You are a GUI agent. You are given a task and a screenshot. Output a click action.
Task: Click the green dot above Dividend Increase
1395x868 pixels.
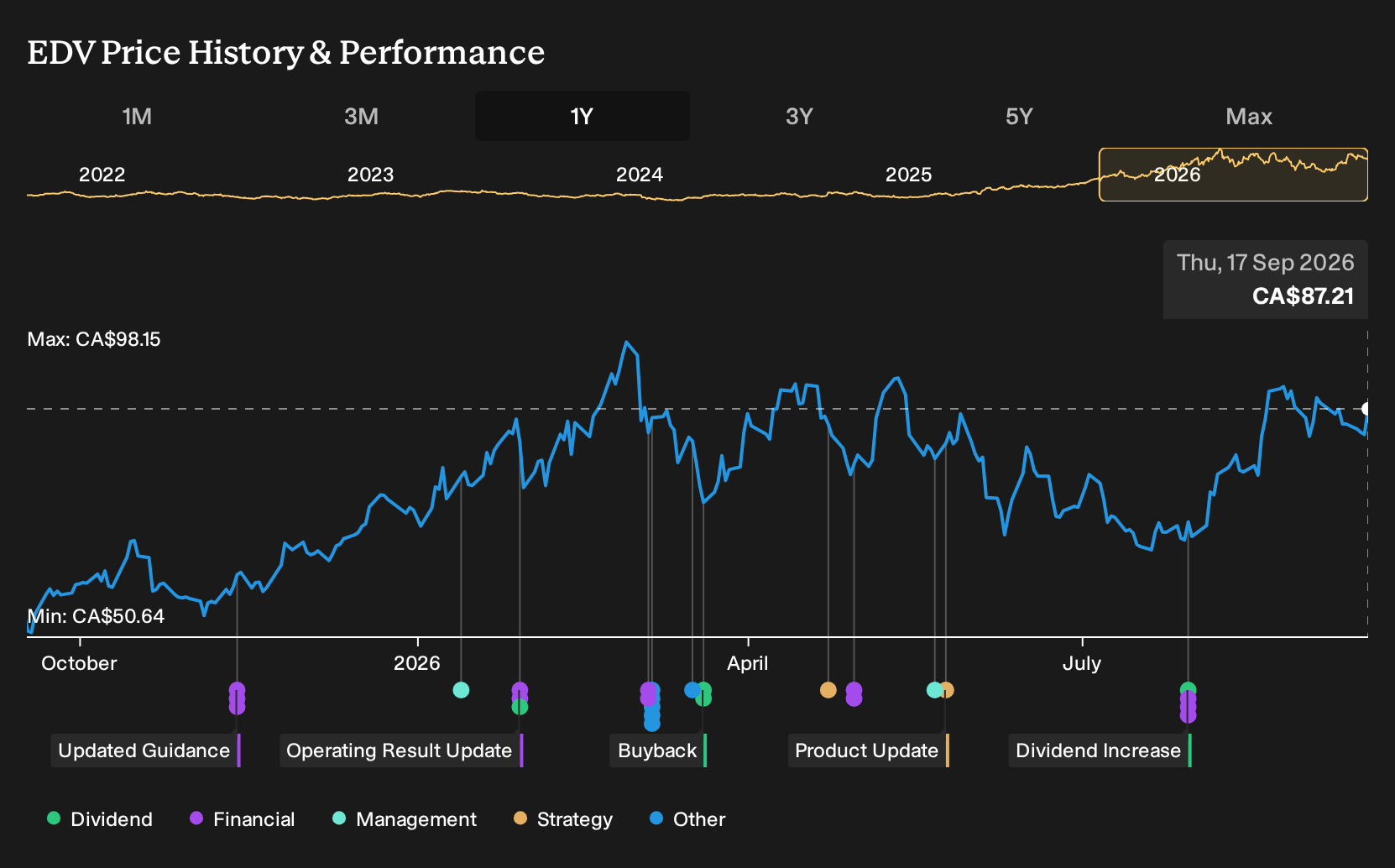point(1188,689)
